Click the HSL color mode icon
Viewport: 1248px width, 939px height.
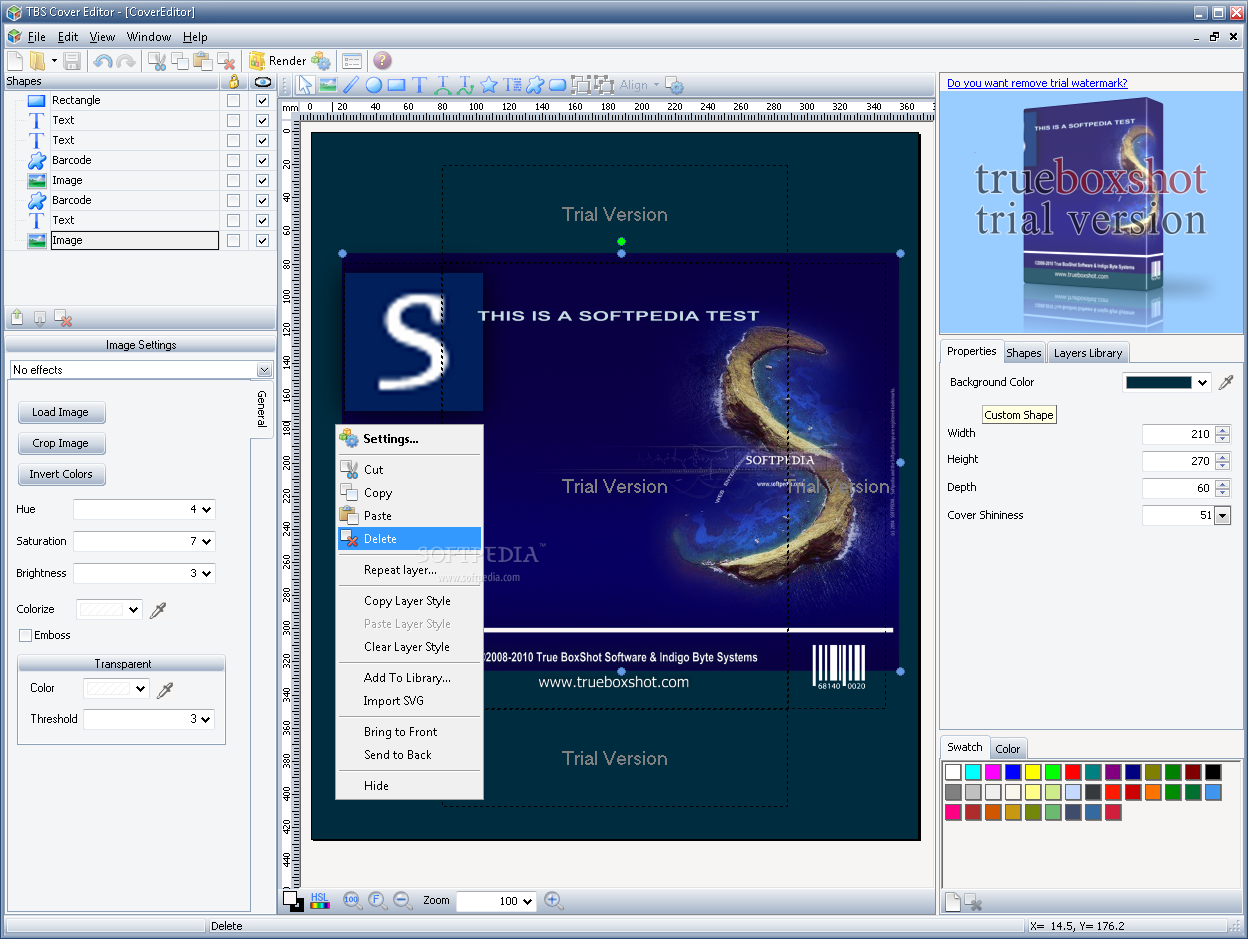point(320,901)
